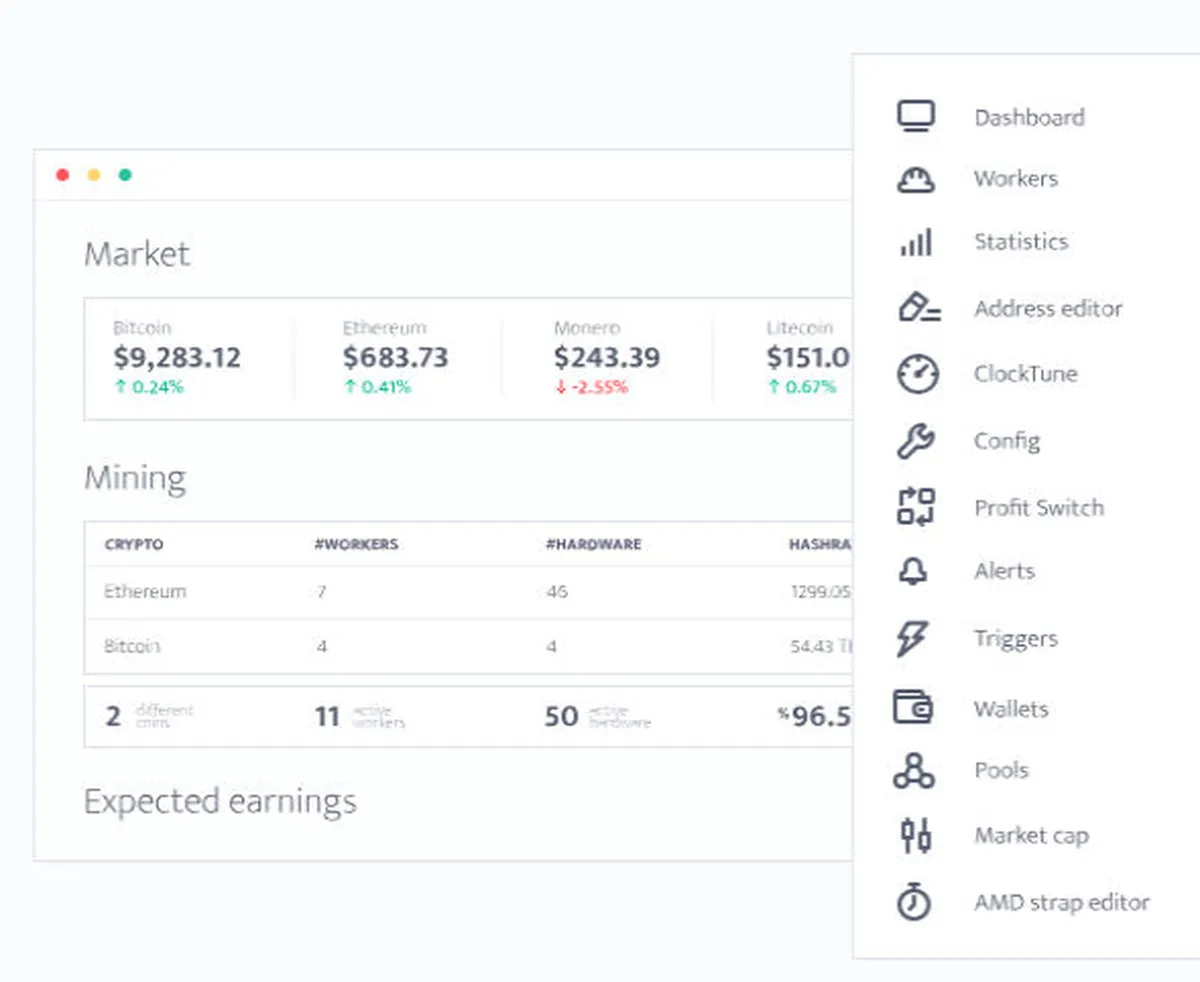This screenshot has width=1200, height=982.
Task: Click the Bitcoin change 0.24%
Action: [148, 387]
